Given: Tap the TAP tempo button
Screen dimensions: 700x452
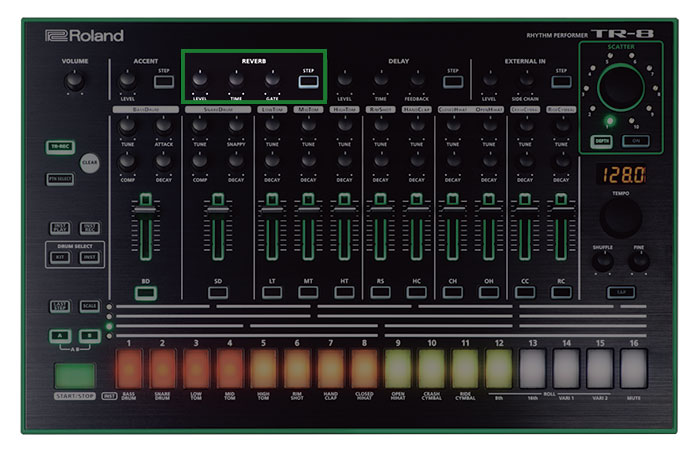Looking at the screenshot, I should pos(621,293).
